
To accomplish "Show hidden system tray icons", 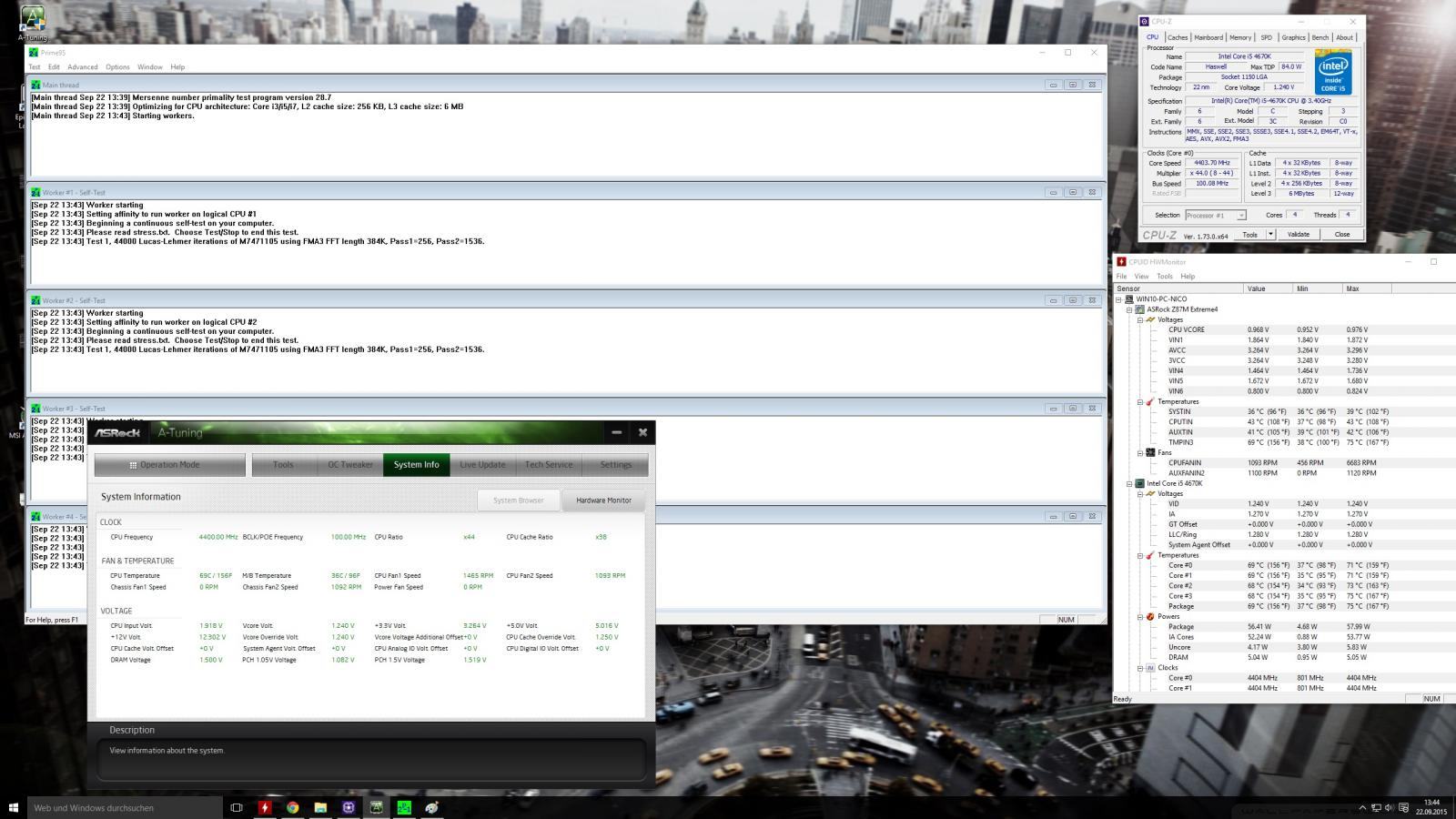I will pyautogui.click(x=1362, y=808).
